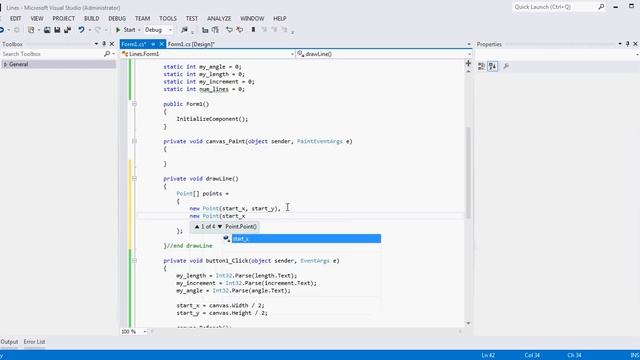Close the Toolbox panel
Viewport: 640px width, 360px height.
112,44
